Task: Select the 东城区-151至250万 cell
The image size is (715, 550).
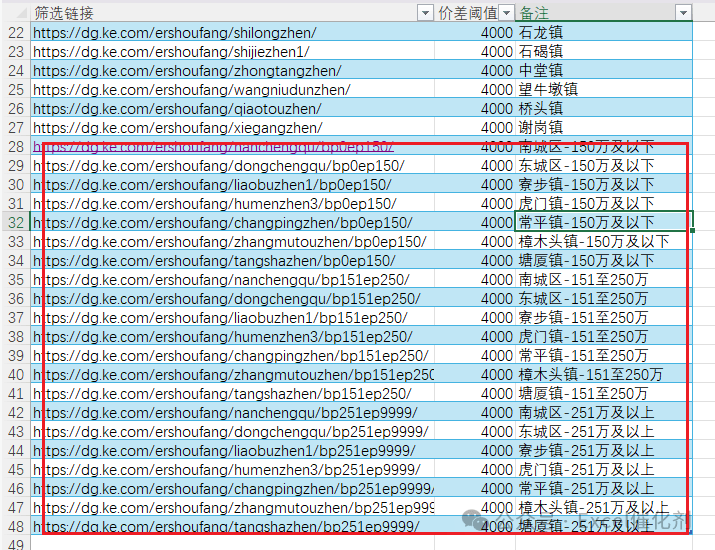Action: [x=604, y=299]
